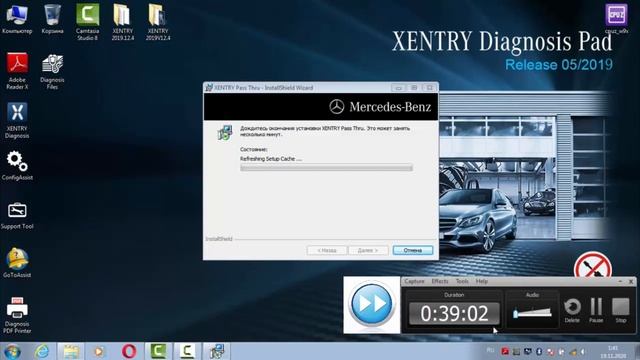The width and height of the screenshot is (640, 360).
Task: Delete the current recording
Action: tap(572, 310)
